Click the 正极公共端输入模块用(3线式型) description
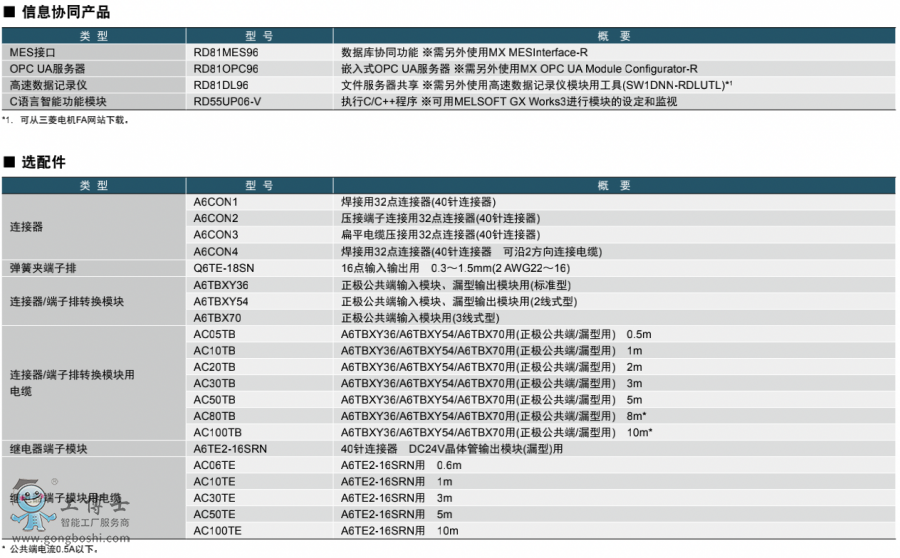900x558 pixels. click(x=420, y=318)
